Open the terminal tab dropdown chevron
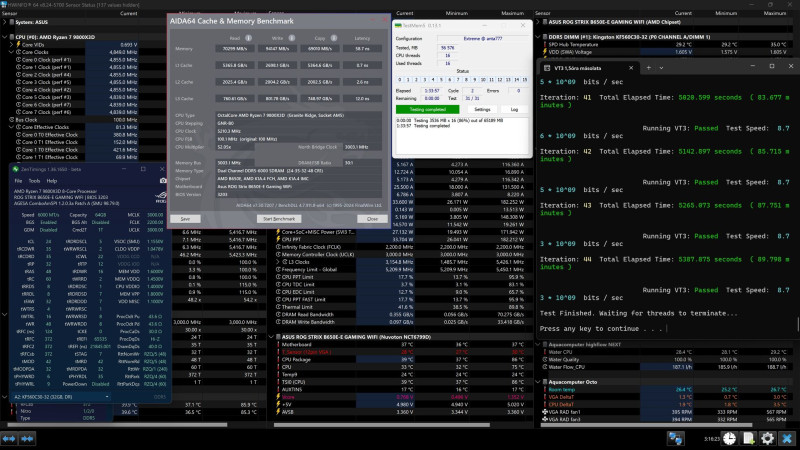The image size is (800, 450). pyautogui.click(x=661, y=67)
